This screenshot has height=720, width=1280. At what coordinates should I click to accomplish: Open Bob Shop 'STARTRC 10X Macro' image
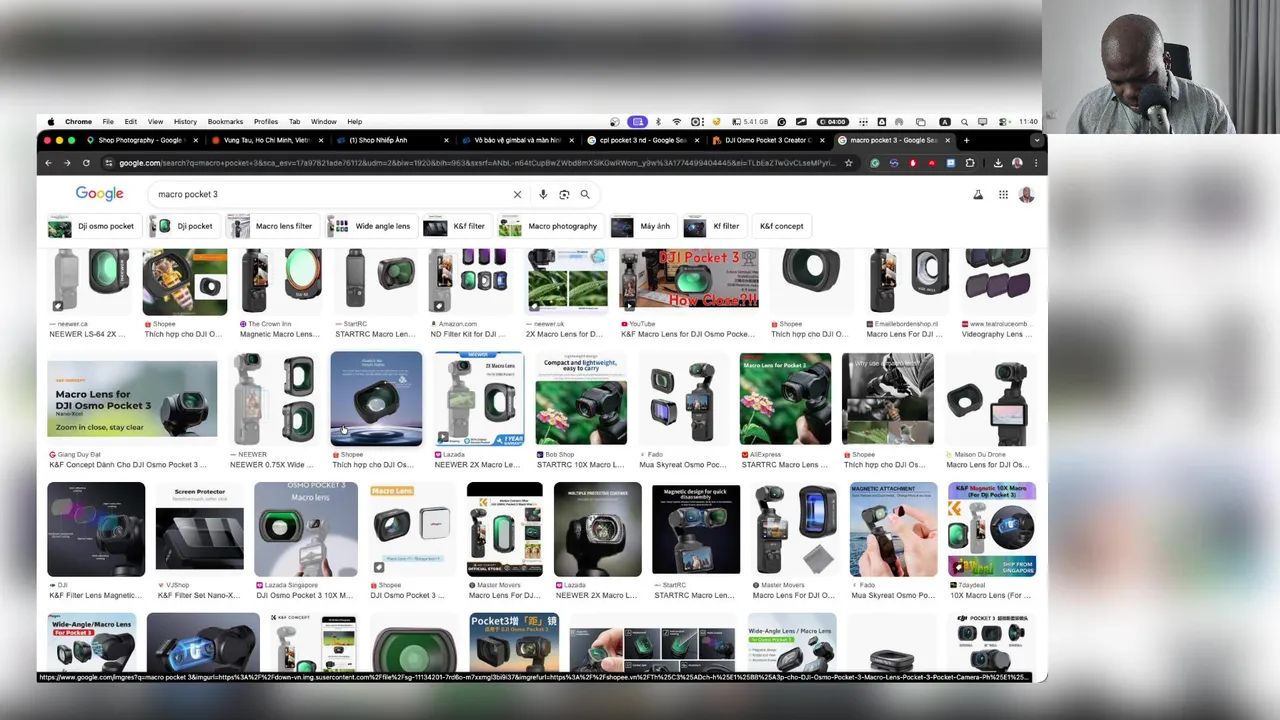pyautogui.click(x=581, y=399)
